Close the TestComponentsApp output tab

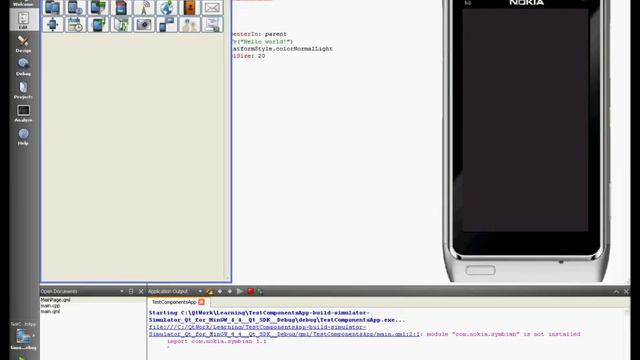pos(202,302)
